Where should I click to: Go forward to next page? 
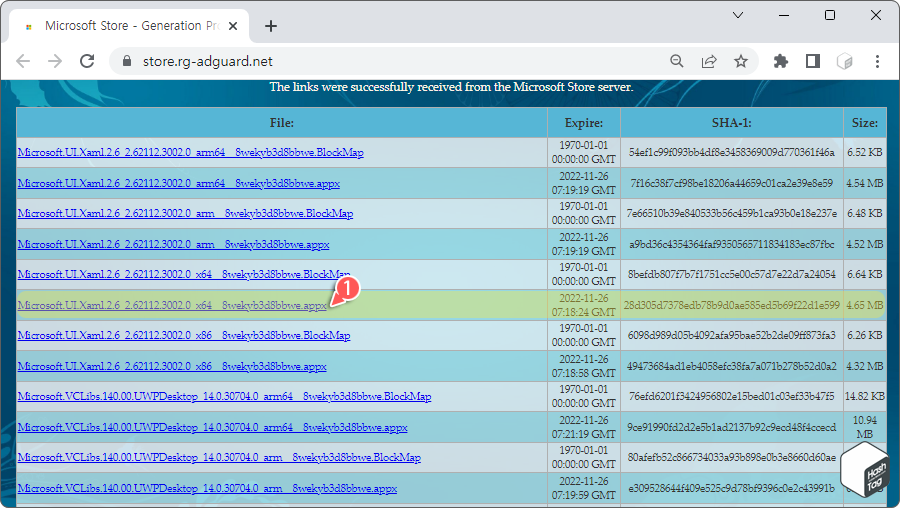coord(55,61)
